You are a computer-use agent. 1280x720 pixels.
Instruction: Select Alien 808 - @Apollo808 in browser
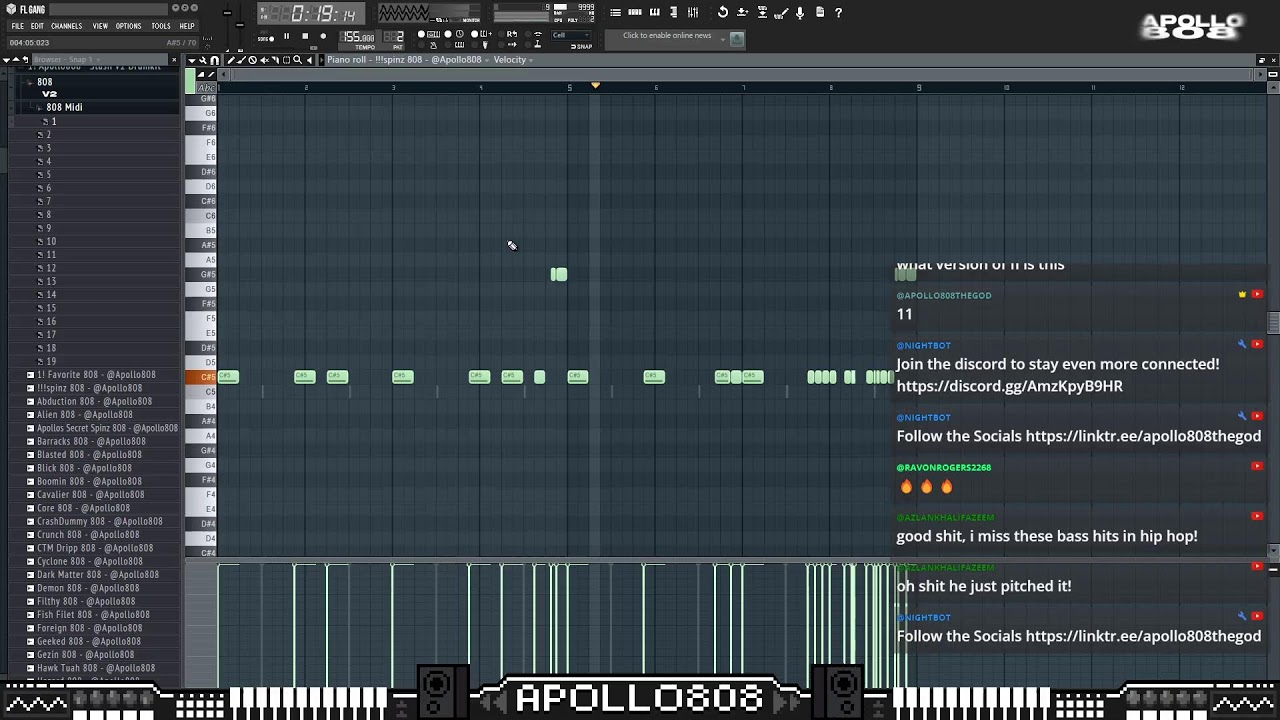tap(85, 414)
